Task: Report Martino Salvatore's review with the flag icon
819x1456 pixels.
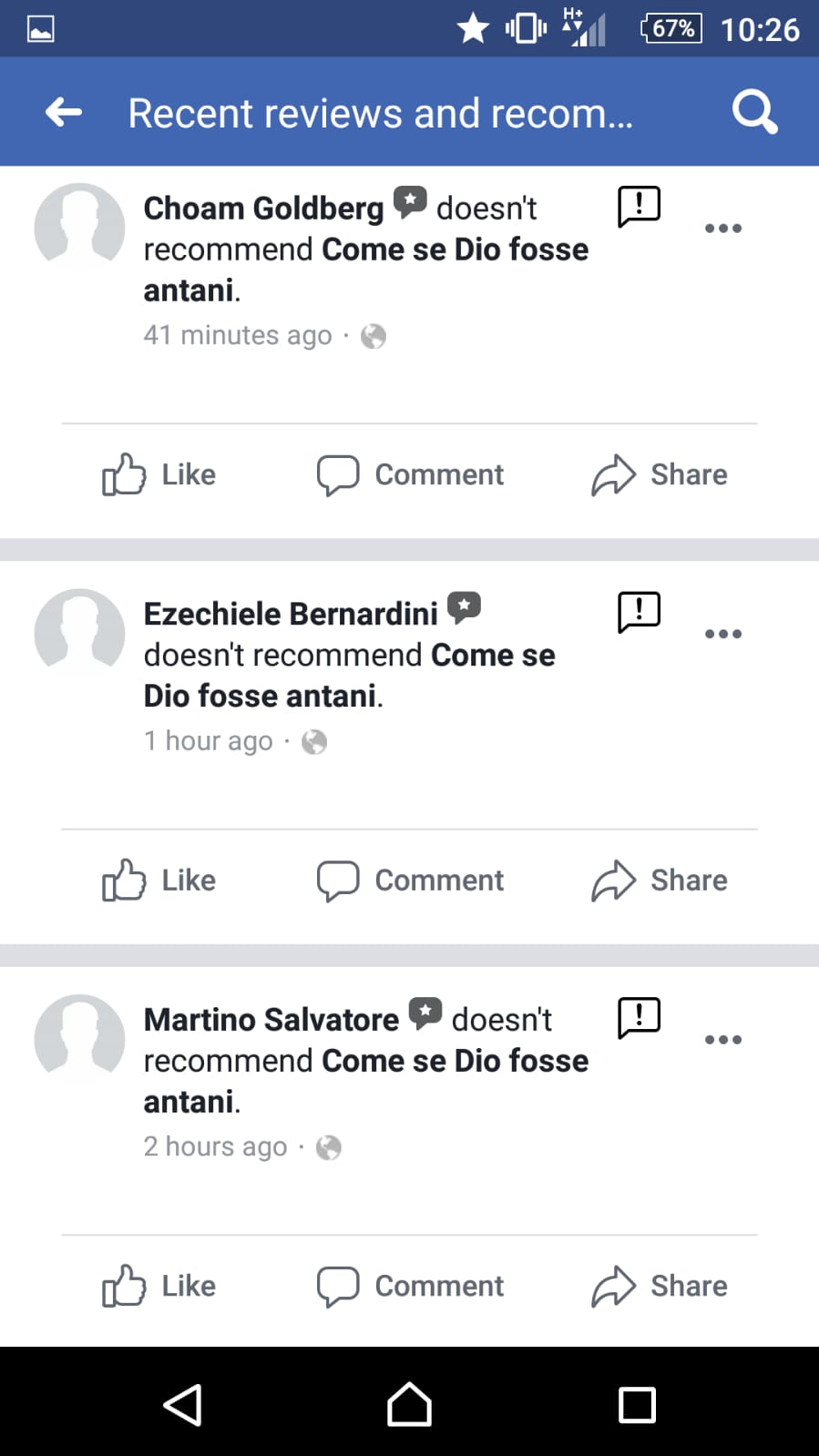Action: [x=639, y=1017]
